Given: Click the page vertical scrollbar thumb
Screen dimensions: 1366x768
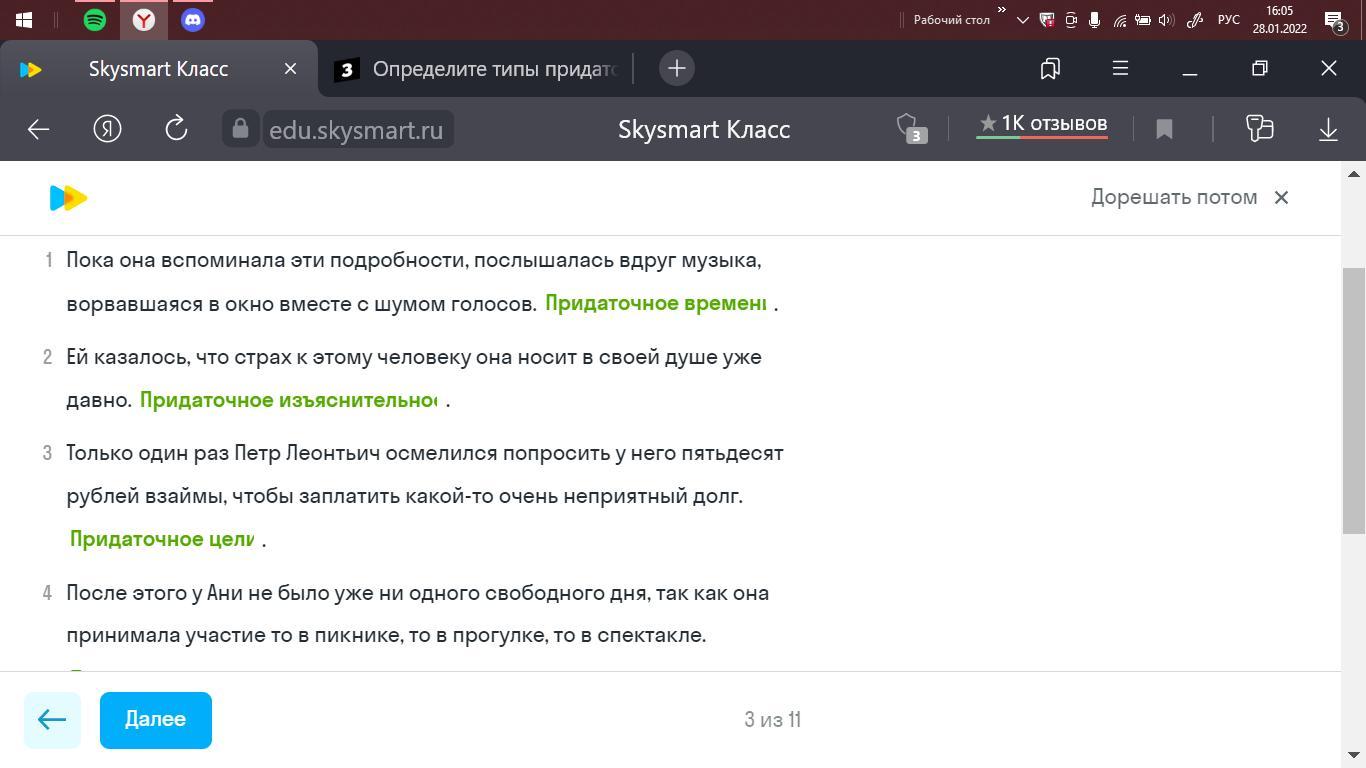Looking at the screenshot, I should pyautogui.click(x=1354, y=400).
